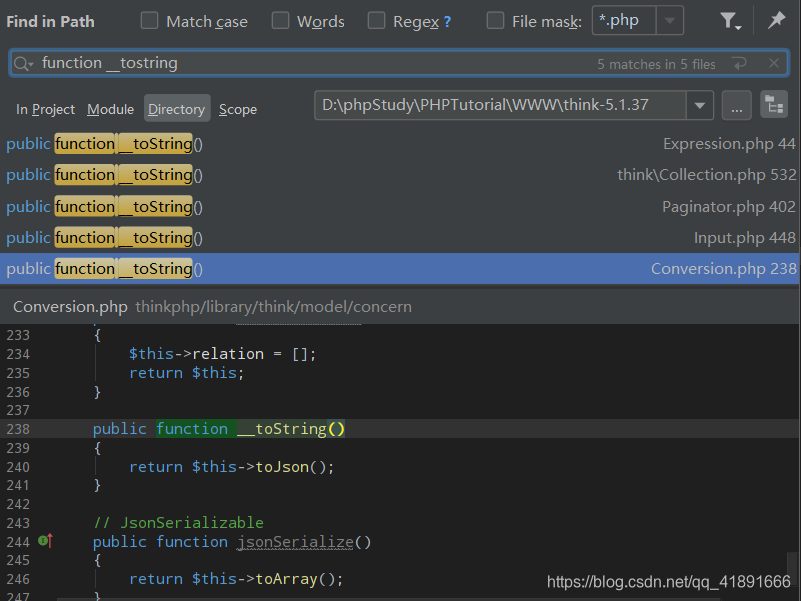The image size is (801, 601).
Task: Open the filter search results icon
Action: (730, 21)
